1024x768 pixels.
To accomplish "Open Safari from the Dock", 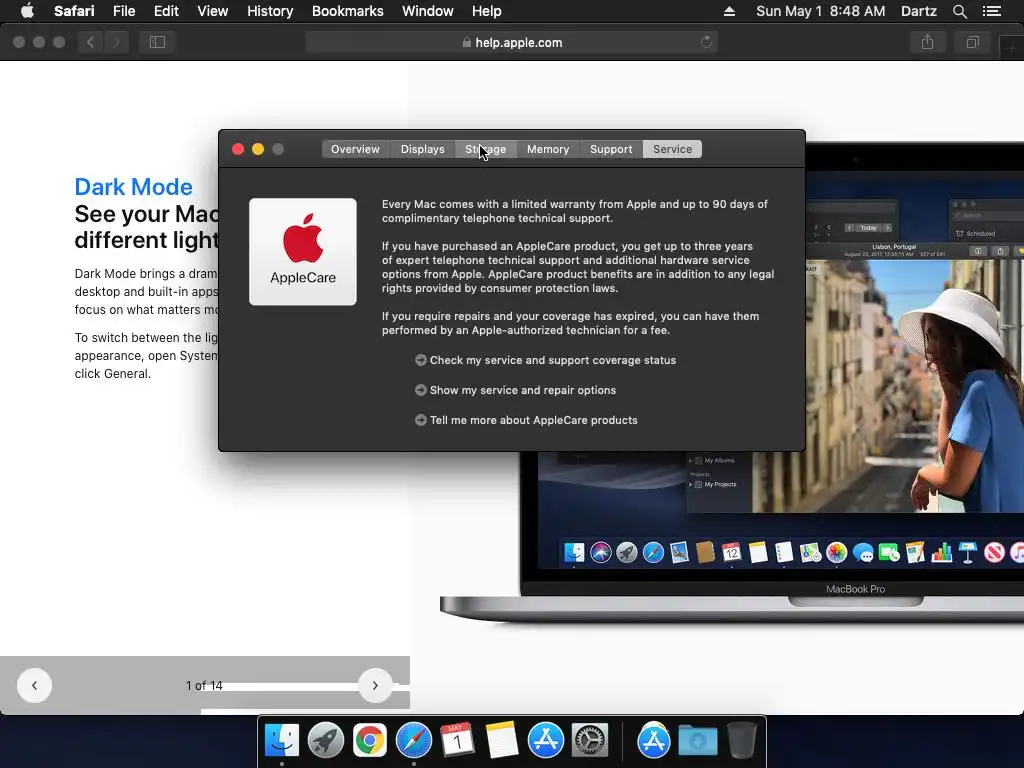I will (413, 741).
